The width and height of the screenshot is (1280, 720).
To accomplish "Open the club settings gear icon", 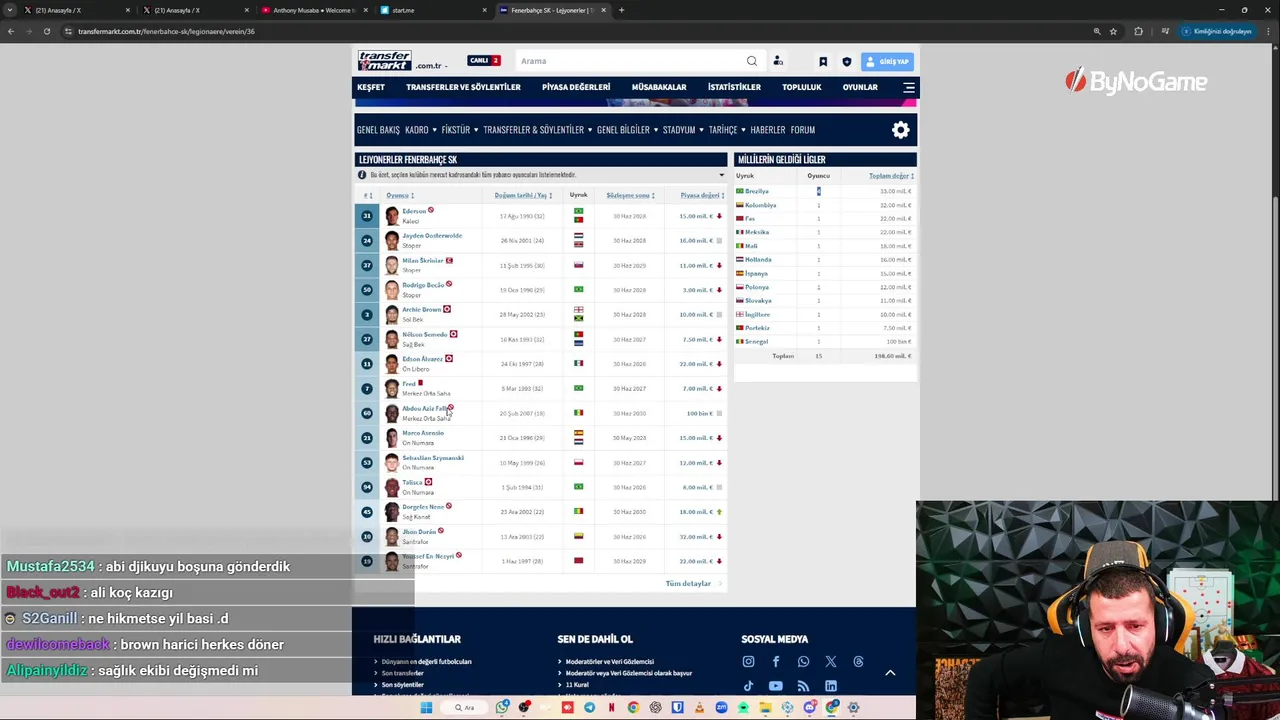I will (x=901, y=130).
